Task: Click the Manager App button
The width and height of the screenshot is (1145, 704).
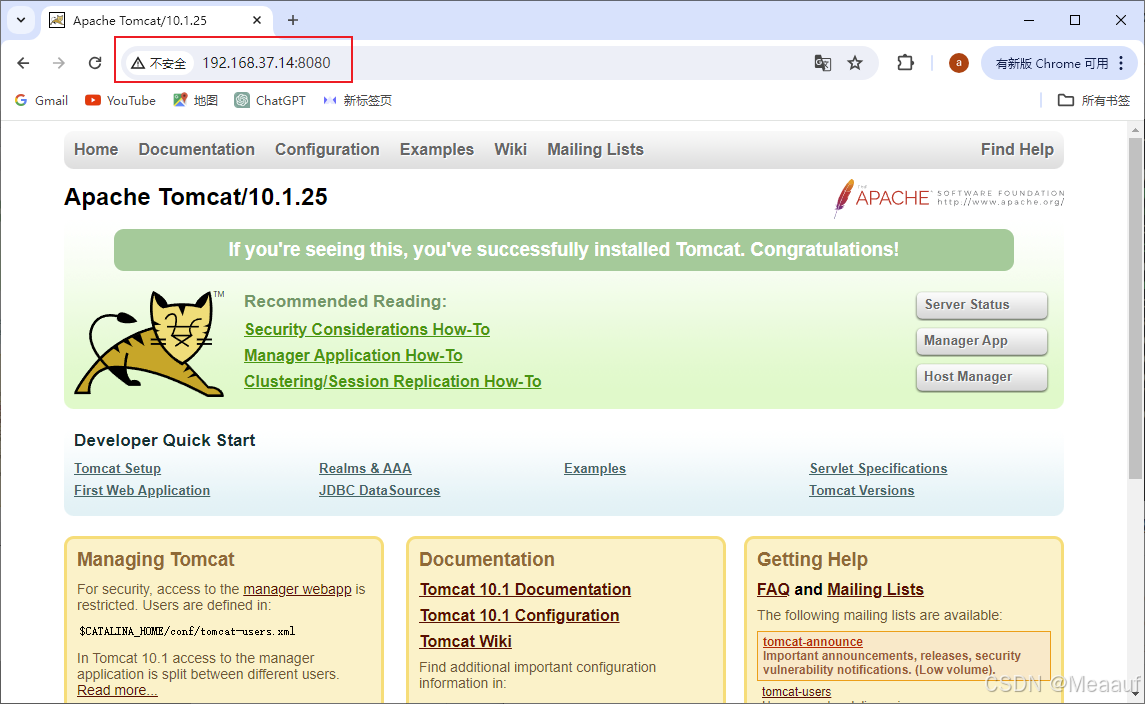Action: (x=981, y=341)
